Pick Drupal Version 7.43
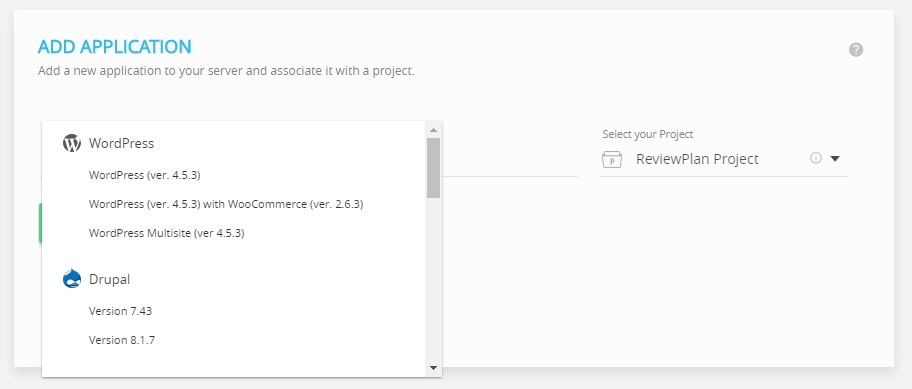912x389 pixels. 120,311
